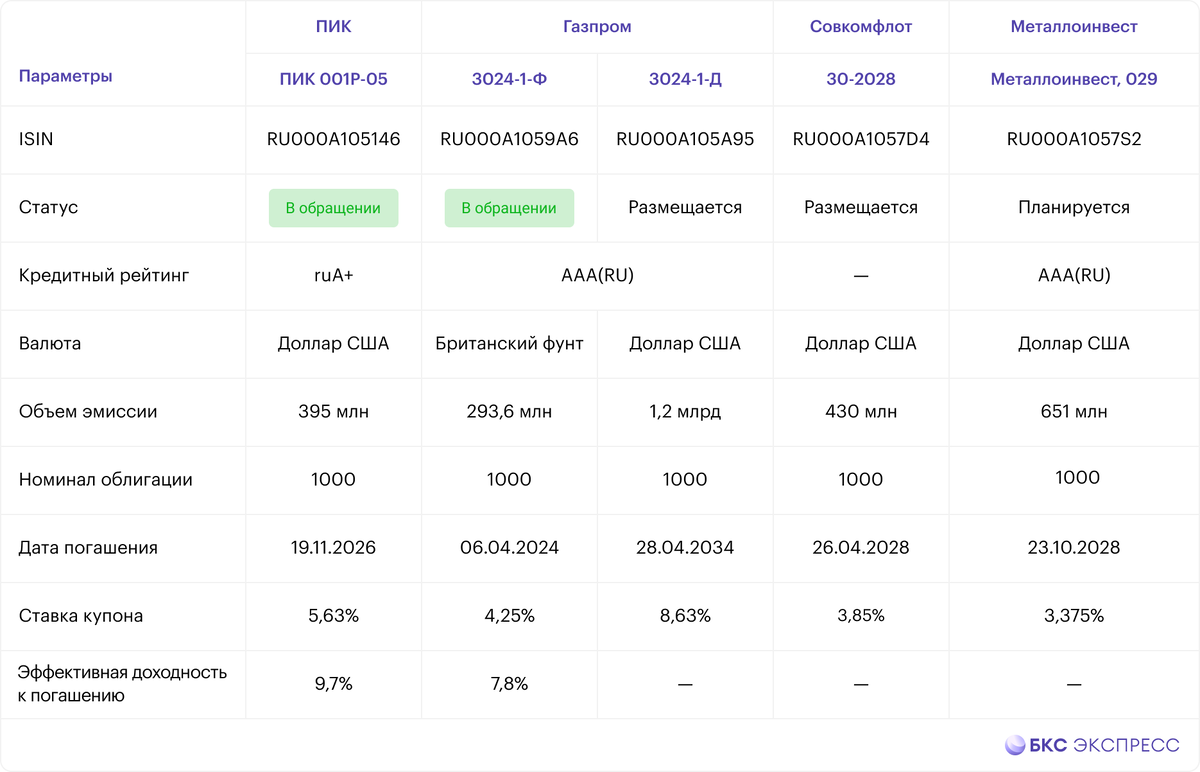Select ISIN value RU000A105146
This screenshot has height=772, width=1200.
[x=333, y=140]
